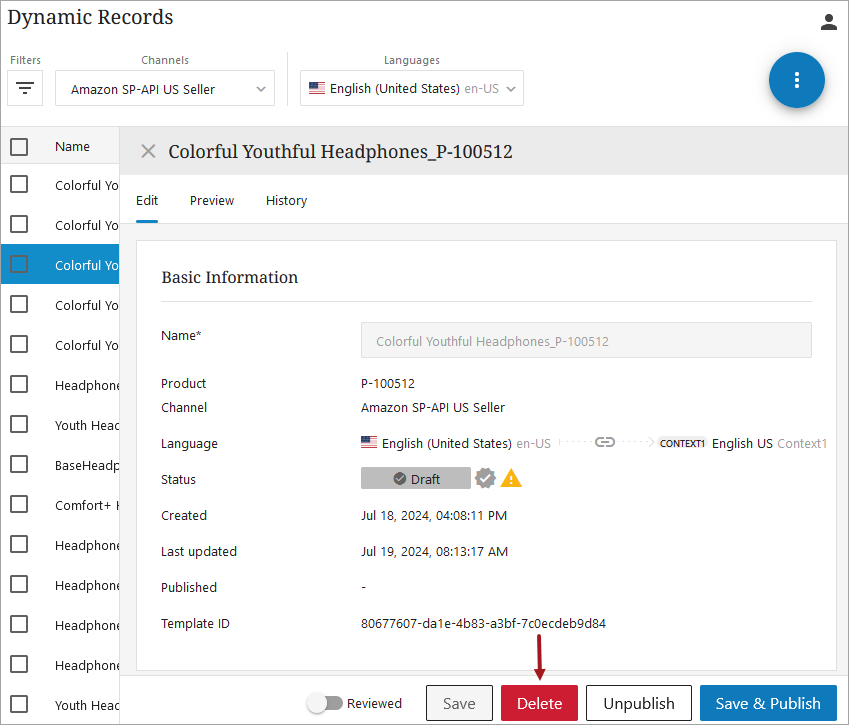Open the user account icon
The image size is (849, 725).
(x=828, y=22)
